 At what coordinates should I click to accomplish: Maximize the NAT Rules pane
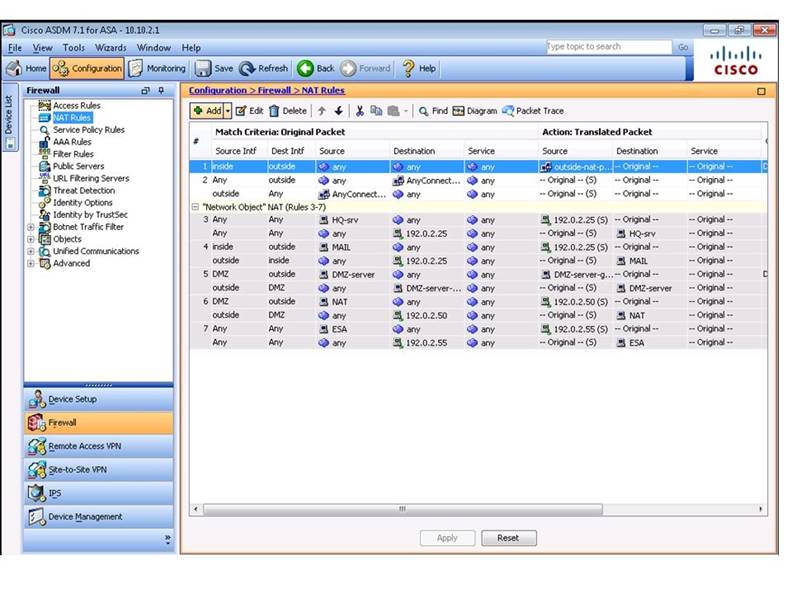tap(761, 91)
